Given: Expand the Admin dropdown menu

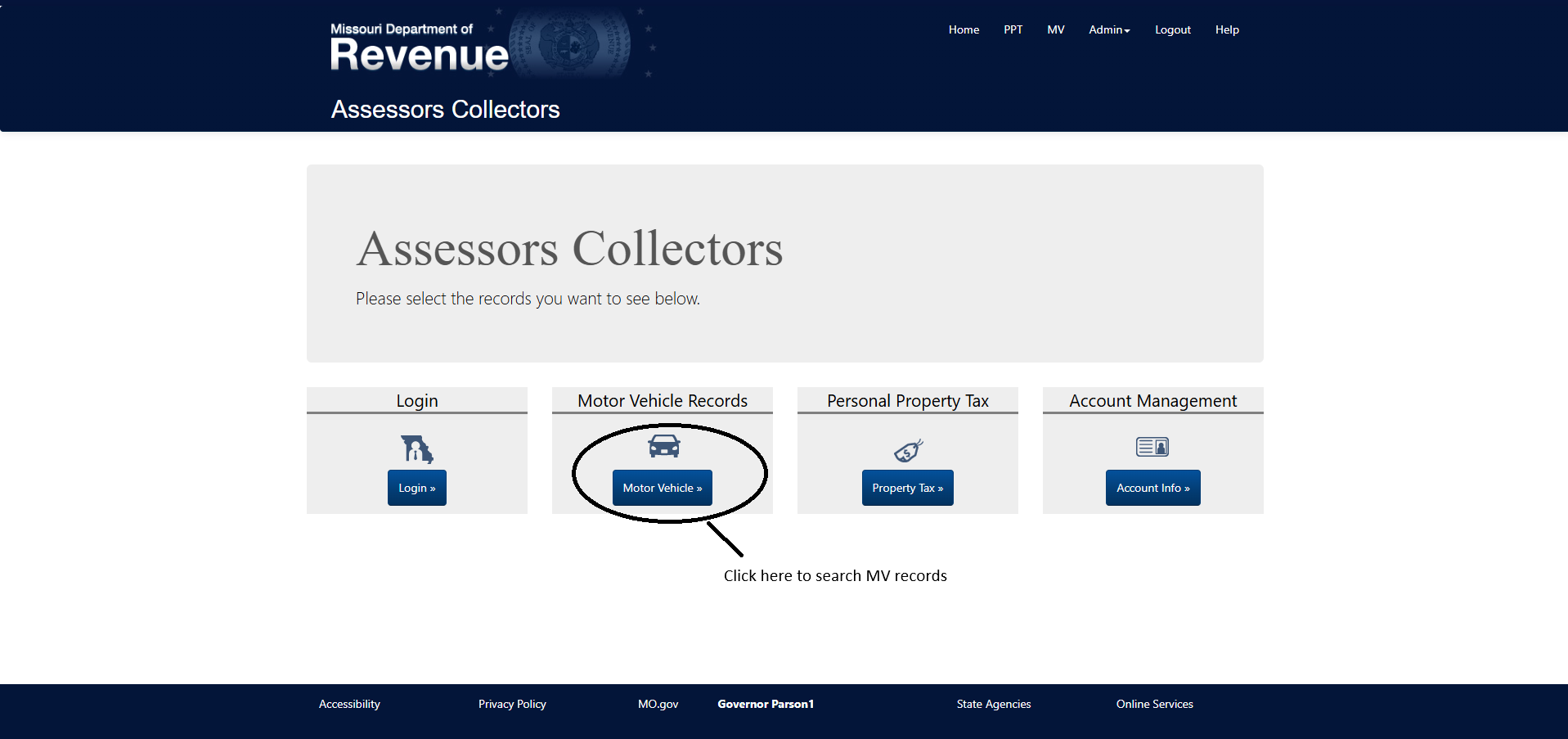Looking at the screenshot, I should 1109,29.
